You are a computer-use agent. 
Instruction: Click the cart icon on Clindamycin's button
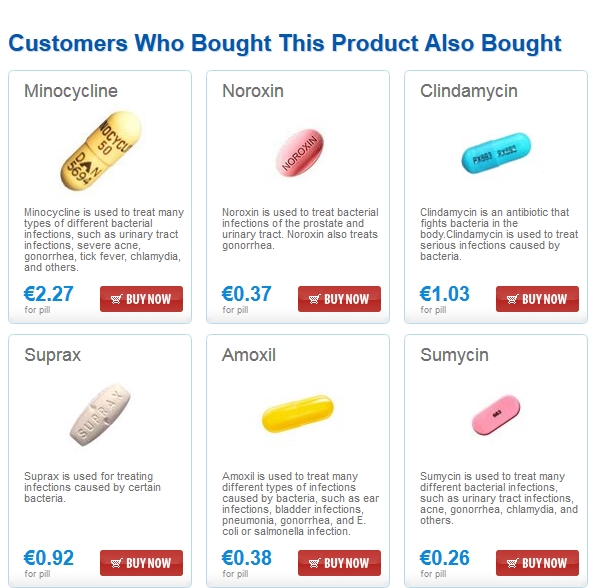tap(513, 299)
